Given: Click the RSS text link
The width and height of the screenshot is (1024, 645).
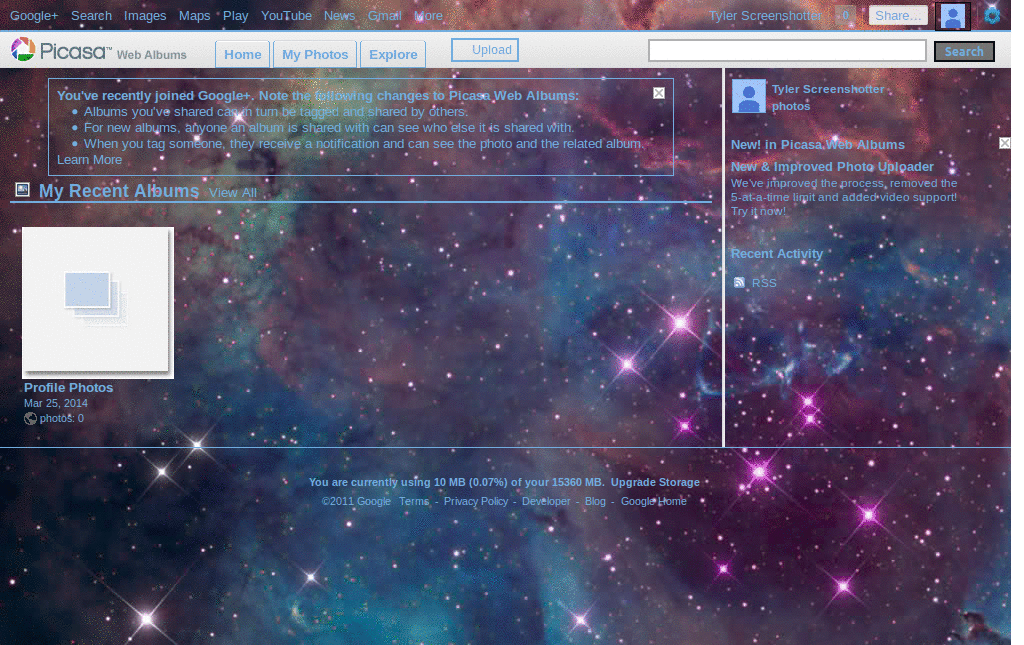Looking at the screenshot, I should click(x=764, y=283).
